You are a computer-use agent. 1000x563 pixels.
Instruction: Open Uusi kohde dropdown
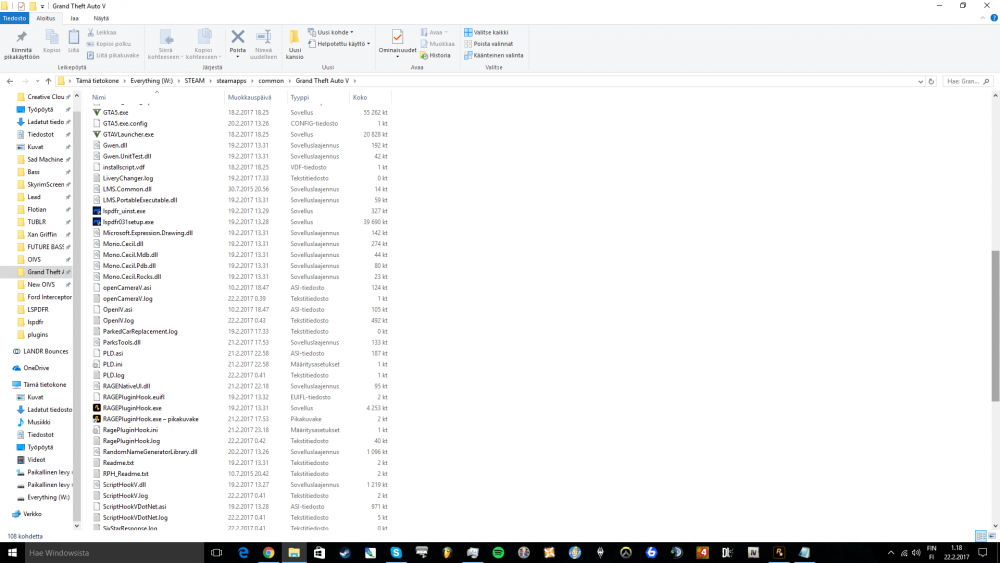[330, 32]
